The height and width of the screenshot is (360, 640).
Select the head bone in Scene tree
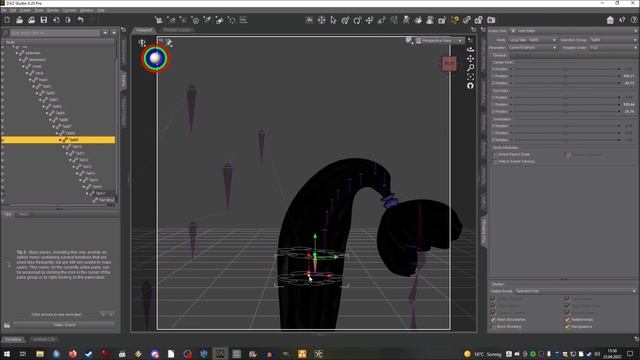point(42,80)
